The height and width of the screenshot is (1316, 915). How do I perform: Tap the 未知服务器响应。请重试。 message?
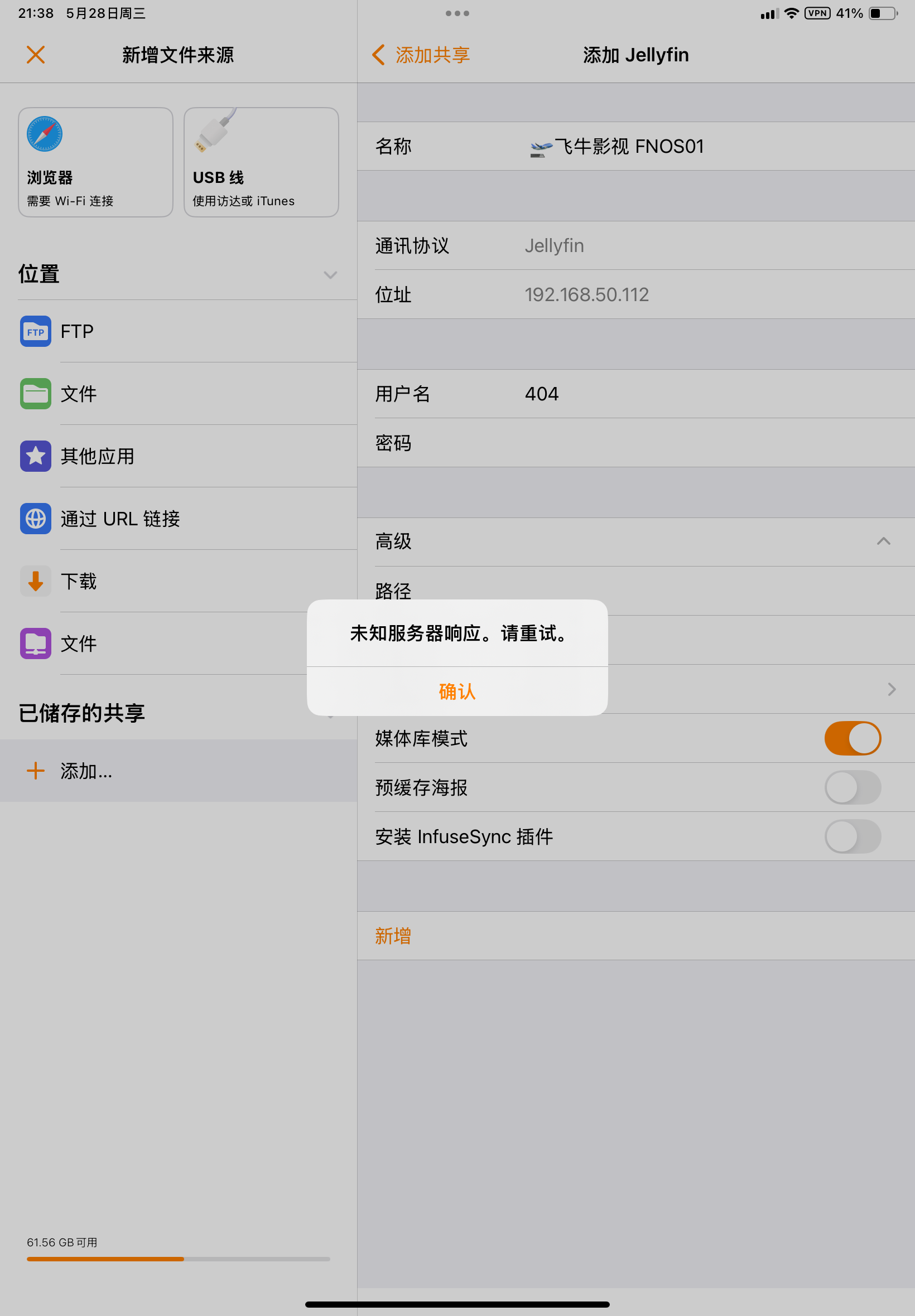[458, 633]
